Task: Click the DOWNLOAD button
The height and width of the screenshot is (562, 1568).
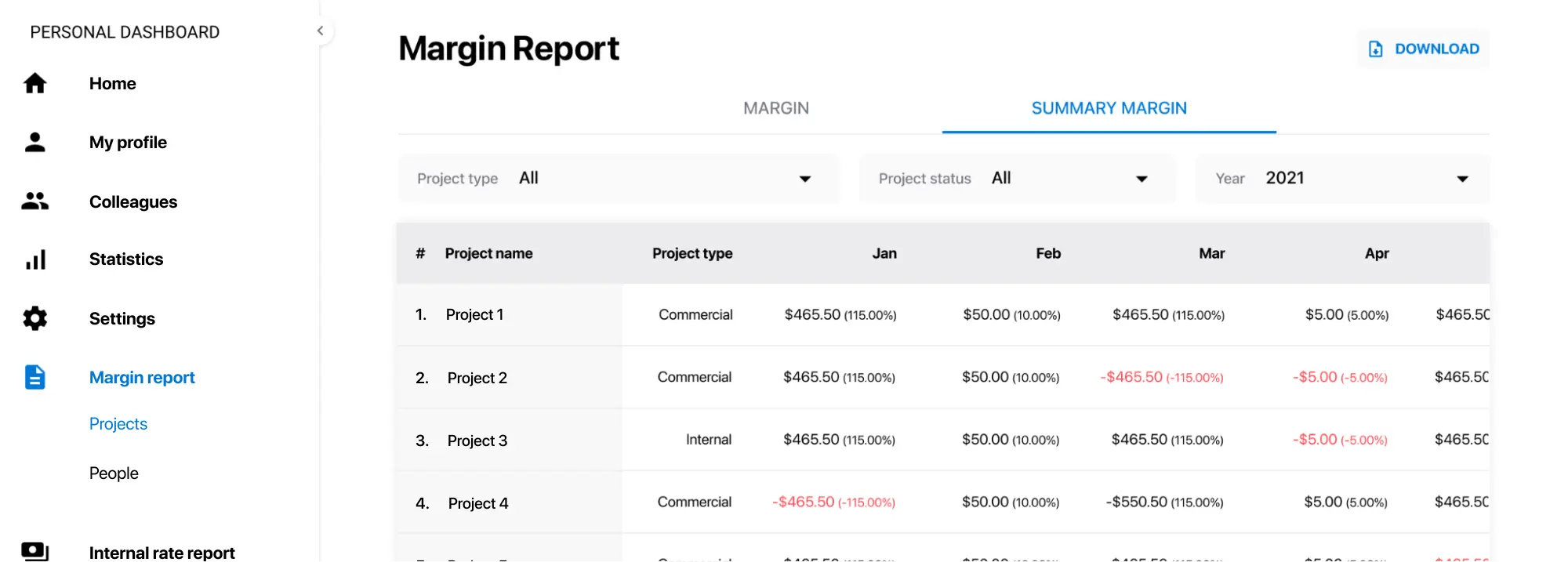Action: pos(1423,49)
